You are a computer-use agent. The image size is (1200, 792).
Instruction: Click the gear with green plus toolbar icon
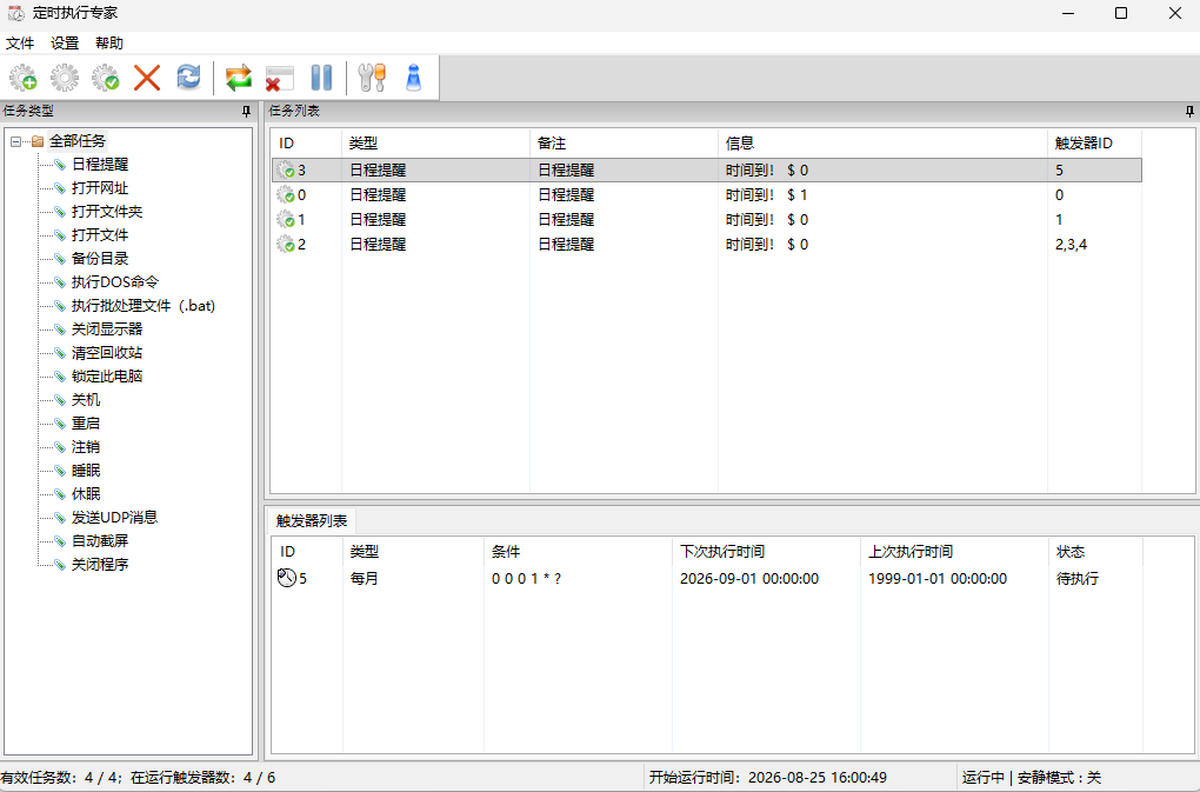pos(23,78)
